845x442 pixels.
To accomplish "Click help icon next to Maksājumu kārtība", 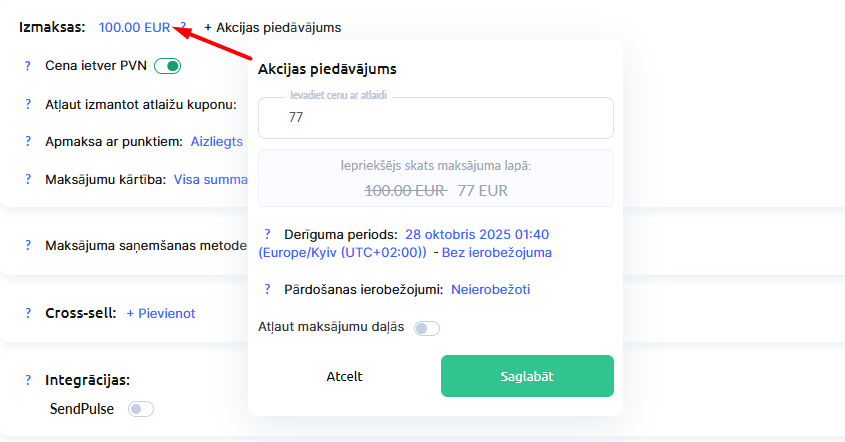I will coord(28,180).
